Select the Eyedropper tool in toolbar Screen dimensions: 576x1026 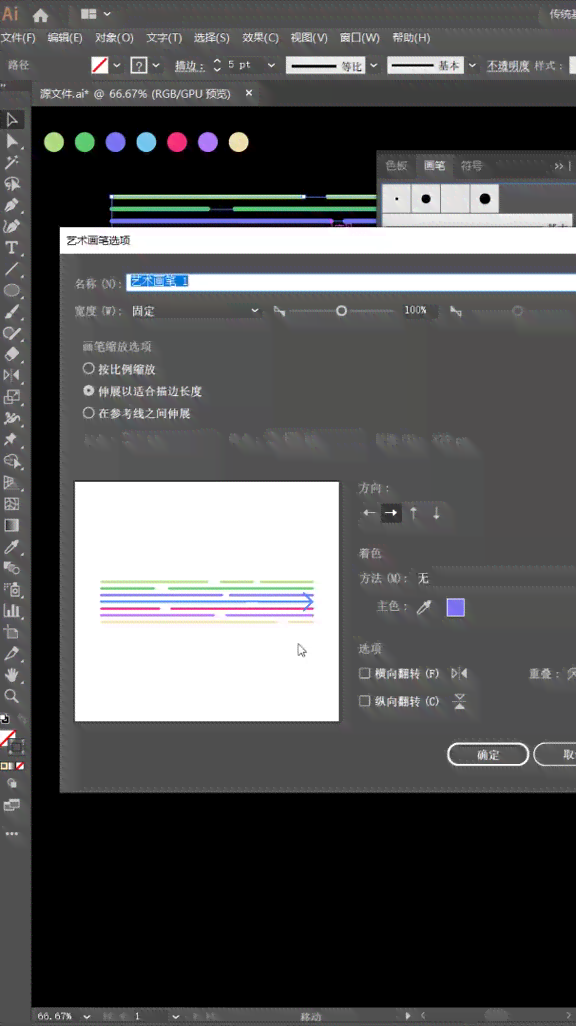[12, 546]
